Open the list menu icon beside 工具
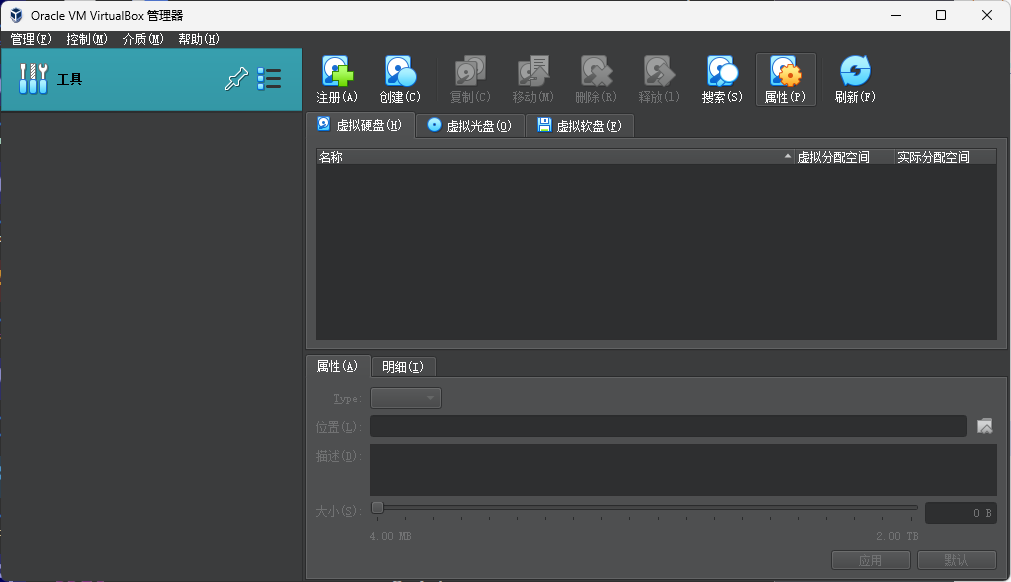This screenshot has height=582, width=1011. [269, 80]
